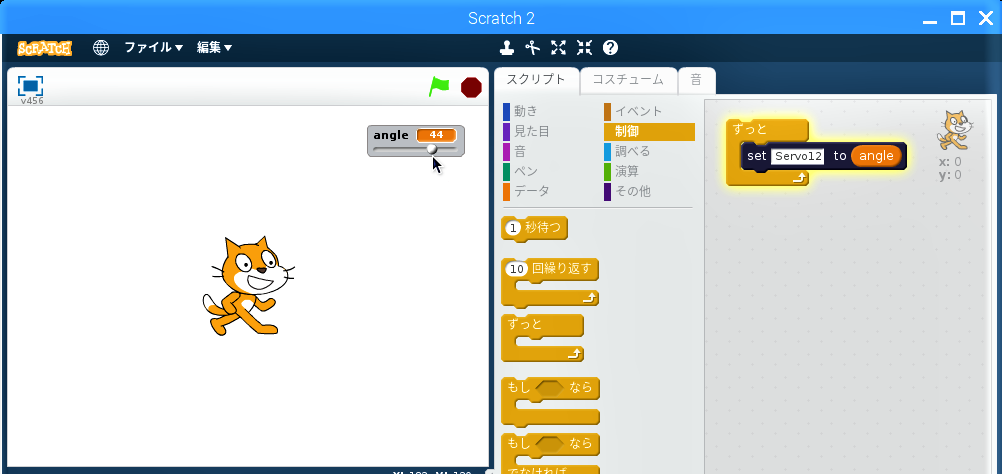Click the angle slider knob

click(432, 148)
